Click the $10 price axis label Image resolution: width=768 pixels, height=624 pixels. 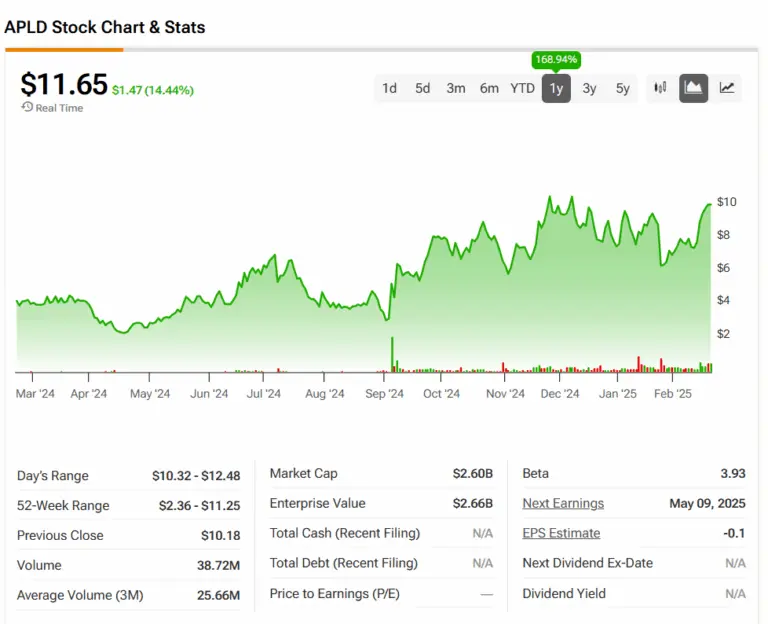tap(726, 202)
